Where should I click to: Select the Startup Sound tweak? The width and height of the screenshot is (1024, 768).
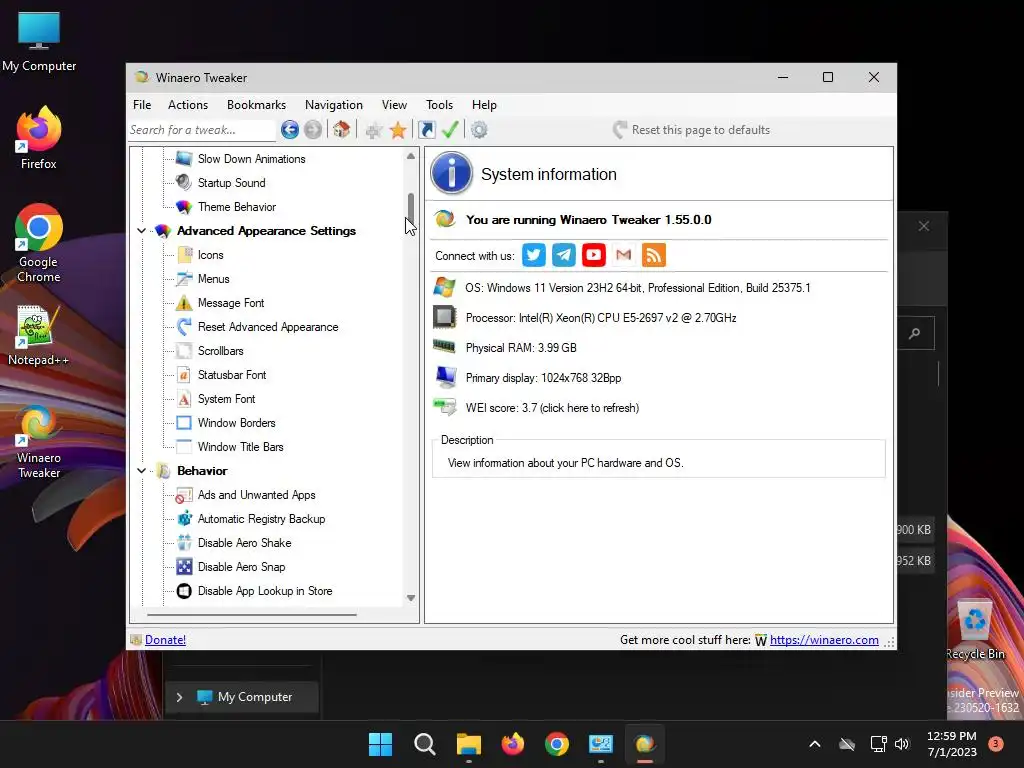(231, 183)
